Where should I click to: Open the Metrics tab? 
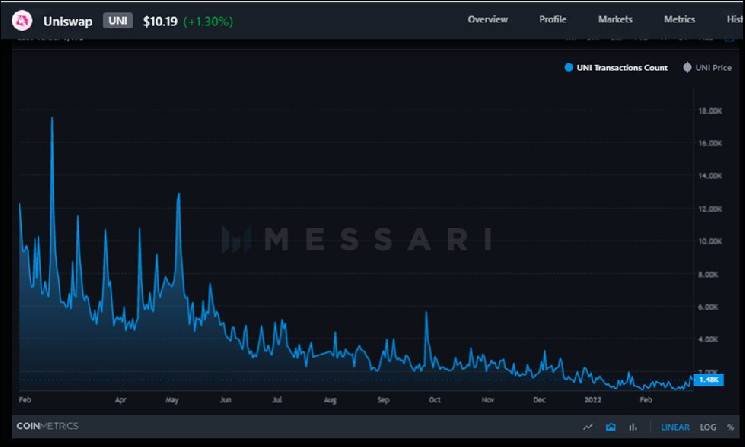(x=679, y=20)
